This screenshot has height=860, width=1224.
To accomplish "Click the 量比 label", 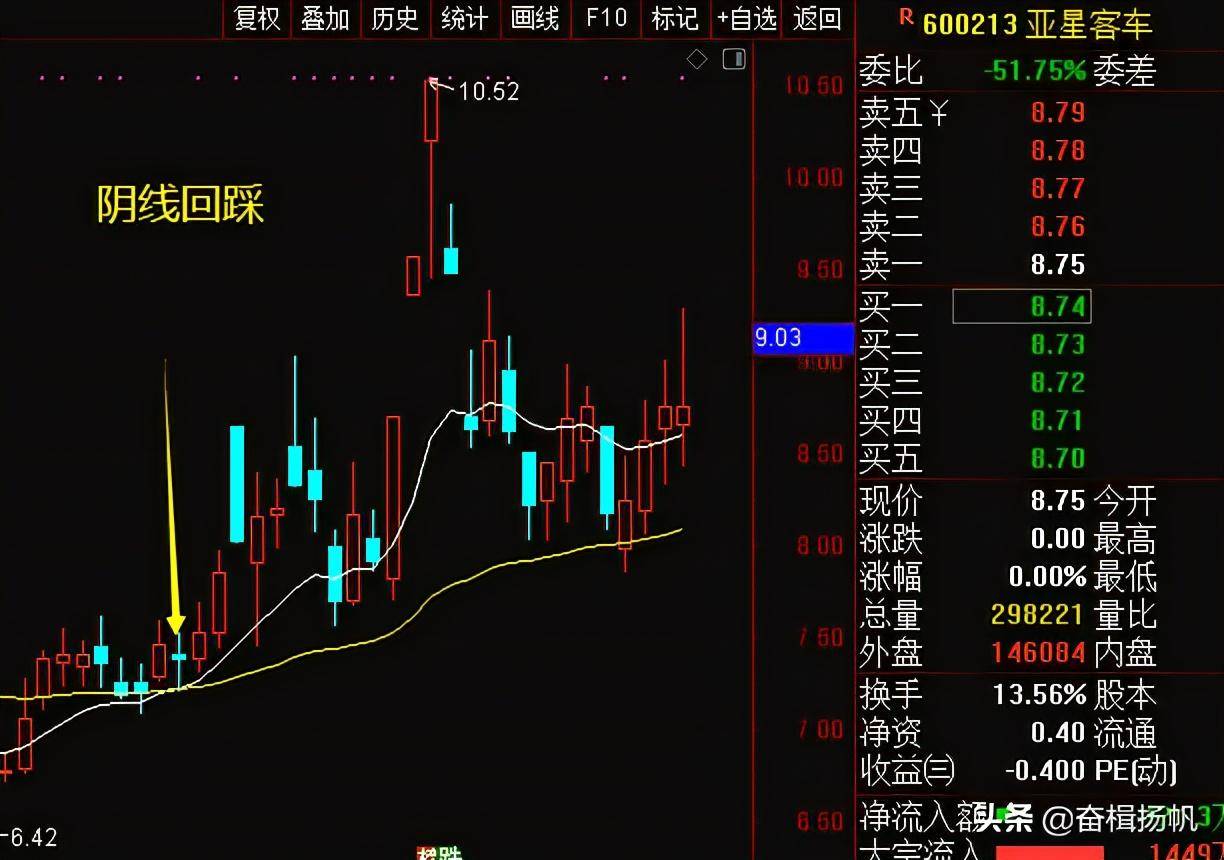I will 1125,615.
